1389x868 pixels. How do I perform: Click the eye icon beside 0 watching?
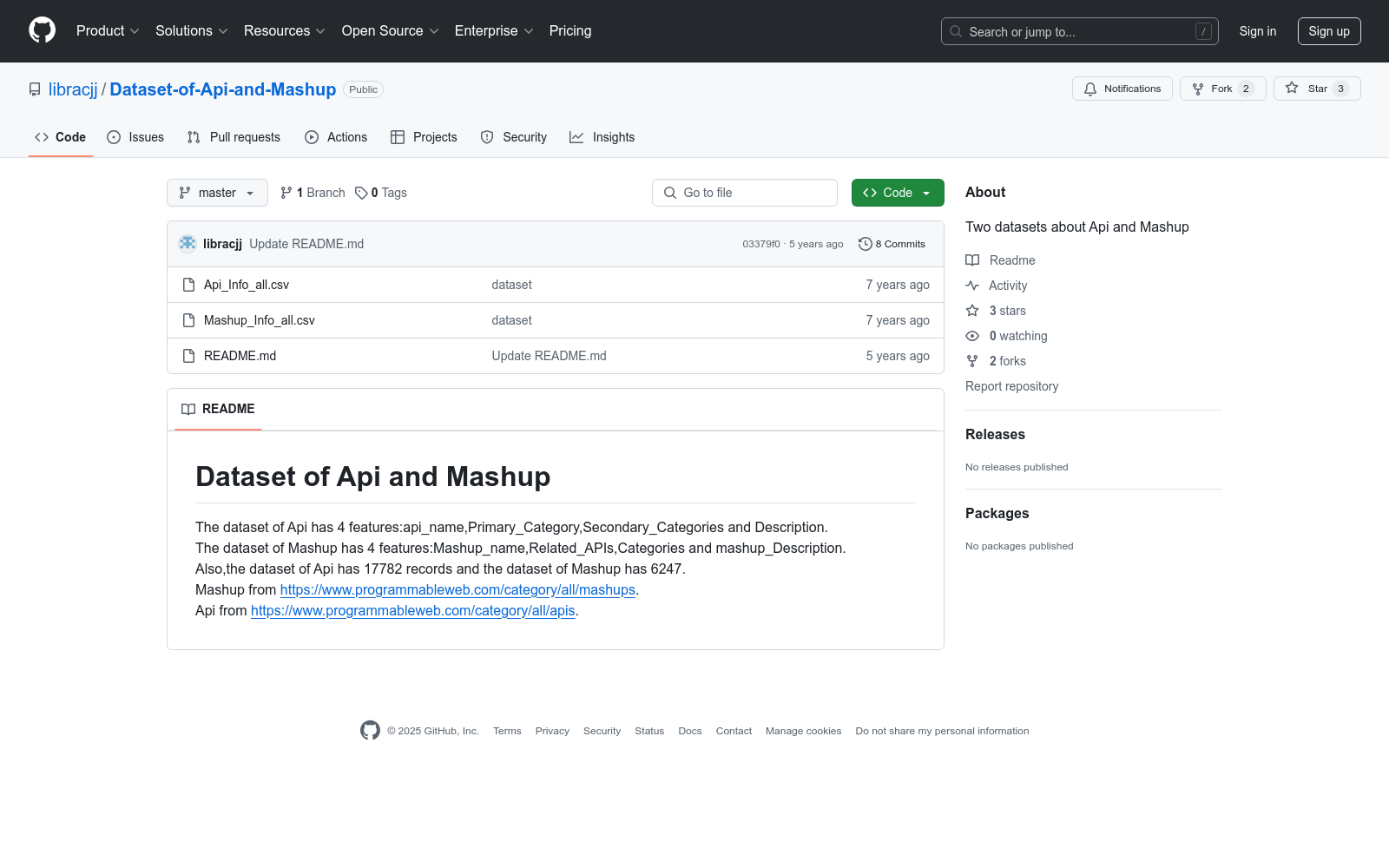point(972,336)
